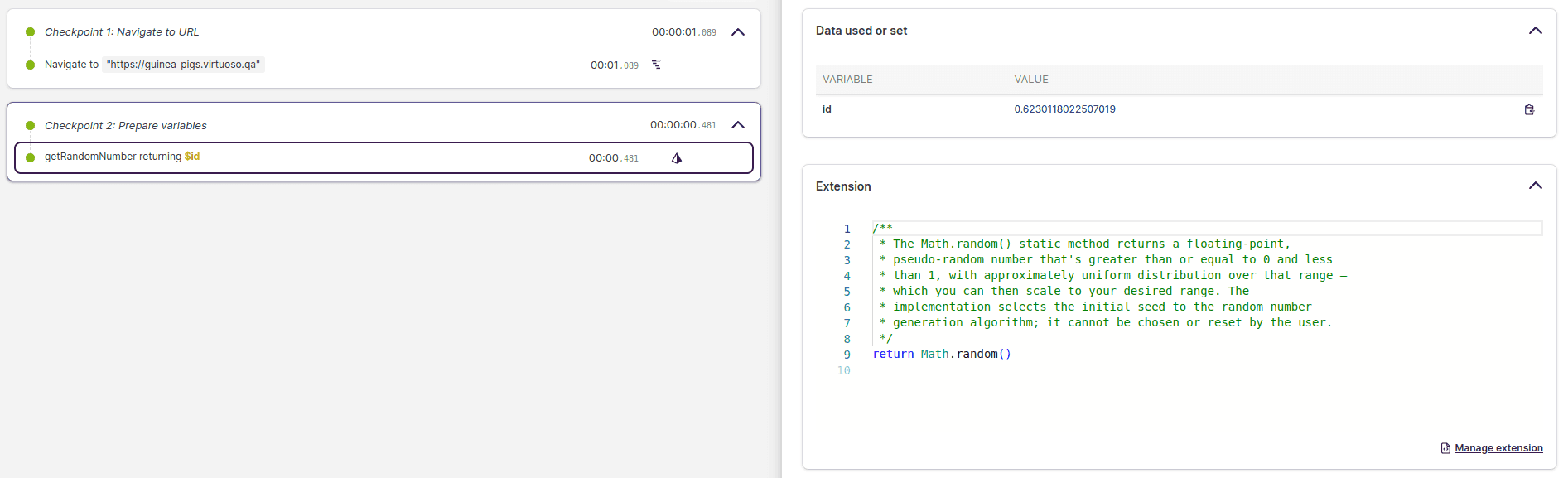
Task: Collapse Checkpoint 2 Prepare variables section
Action: pos(738,125)
